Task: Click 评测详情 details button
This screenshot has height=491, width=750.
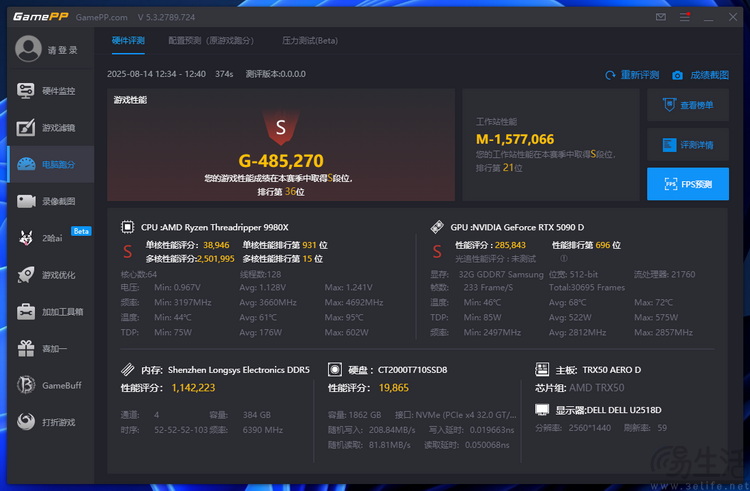Action: [x=688, y=144]
